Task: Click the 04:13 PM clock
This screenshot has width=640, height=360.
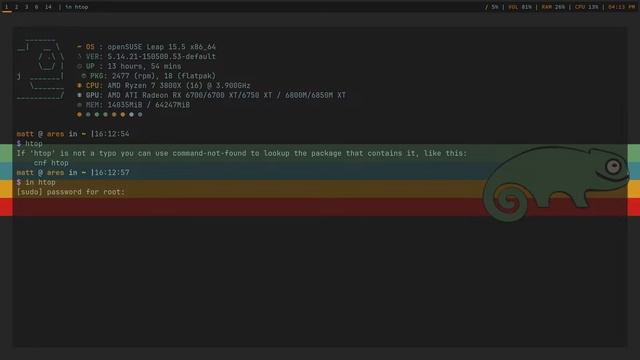Action: [622, 7]
